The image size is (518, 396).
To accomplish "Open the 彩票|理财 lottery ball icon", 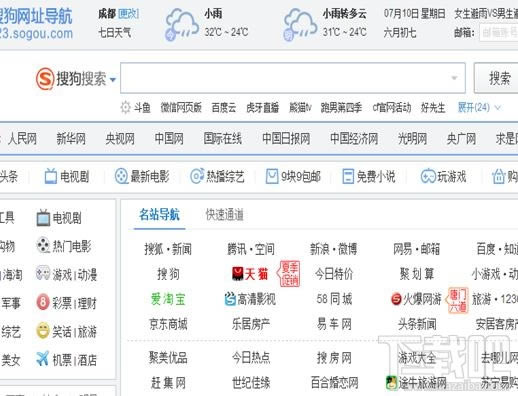I will click(43, 302).
